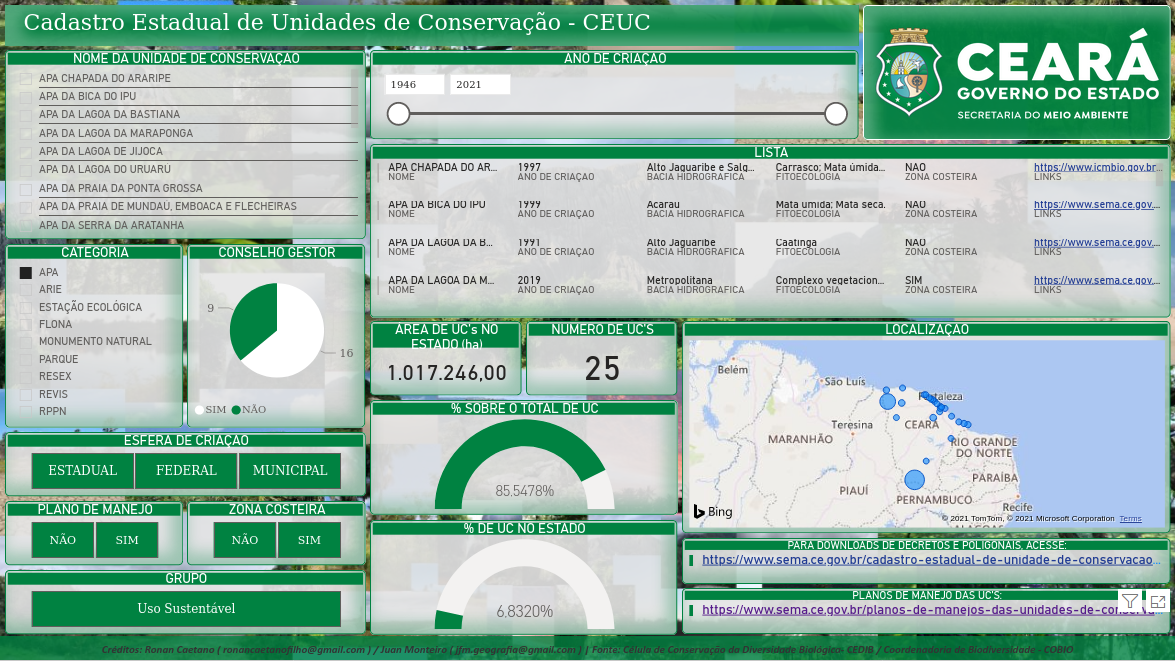Open the sema.ce.gov link in the 1991 row
Screen dimensions: 1175x661
1096,242
